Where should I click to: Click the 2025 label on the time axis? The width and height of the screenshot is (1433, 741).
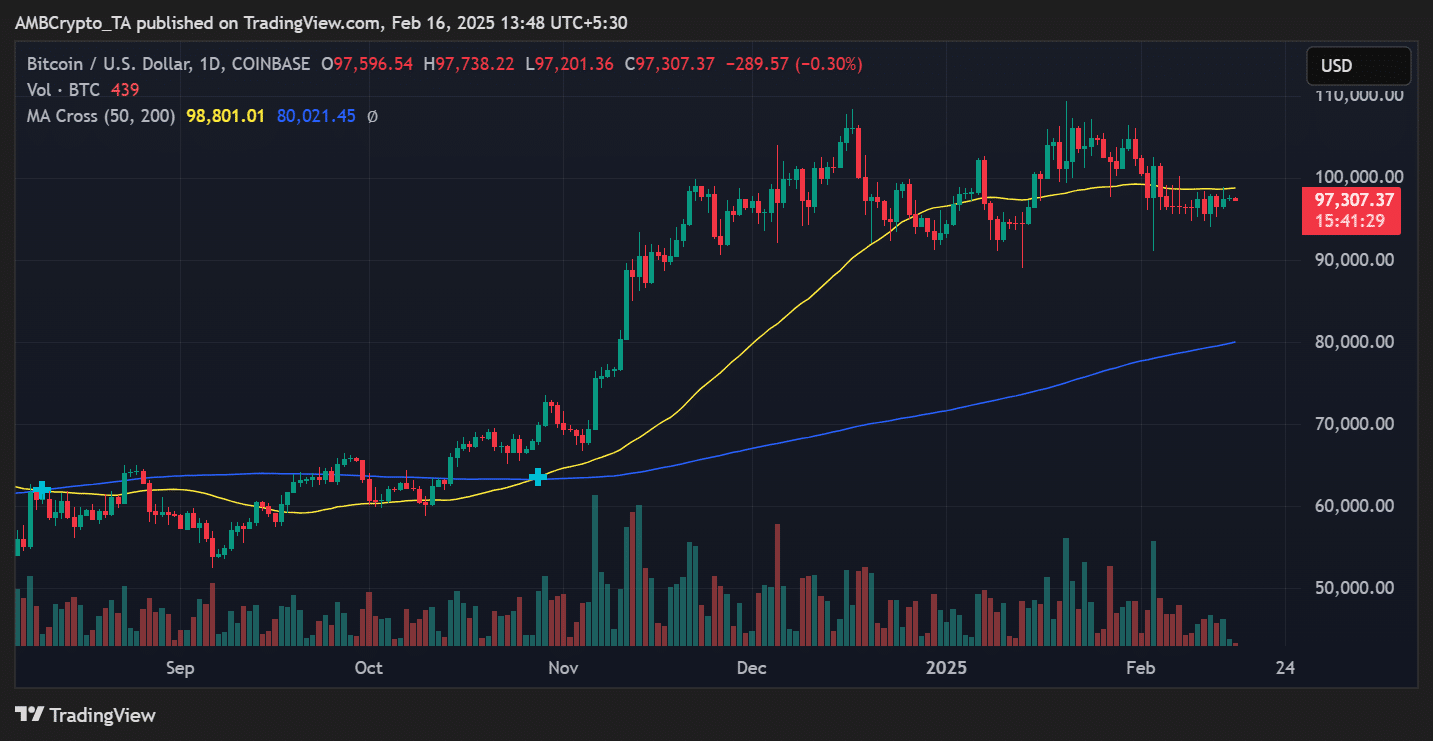[946, 667]
